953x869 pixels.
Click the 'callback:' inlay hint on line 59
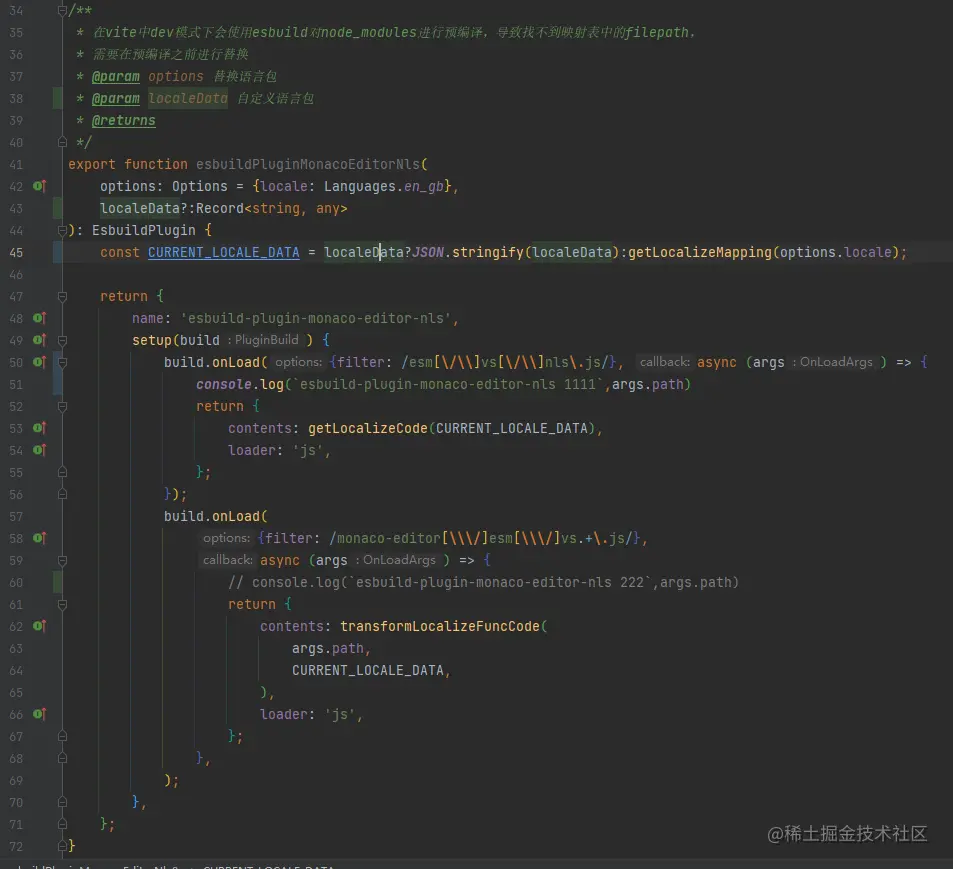227,560
